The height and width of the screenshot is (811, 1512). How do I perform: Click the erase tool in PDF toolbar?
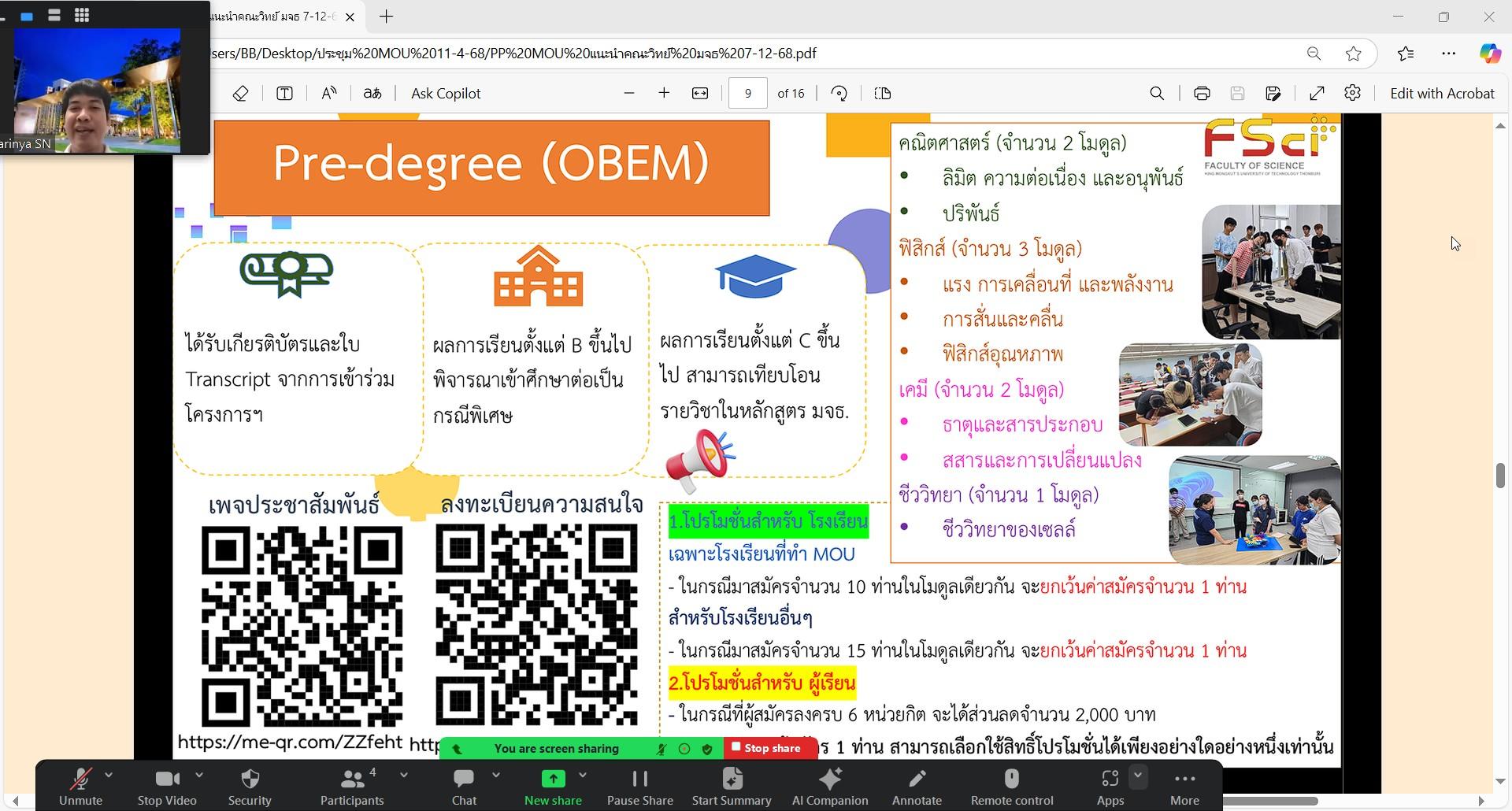click(x=241, y=93)
